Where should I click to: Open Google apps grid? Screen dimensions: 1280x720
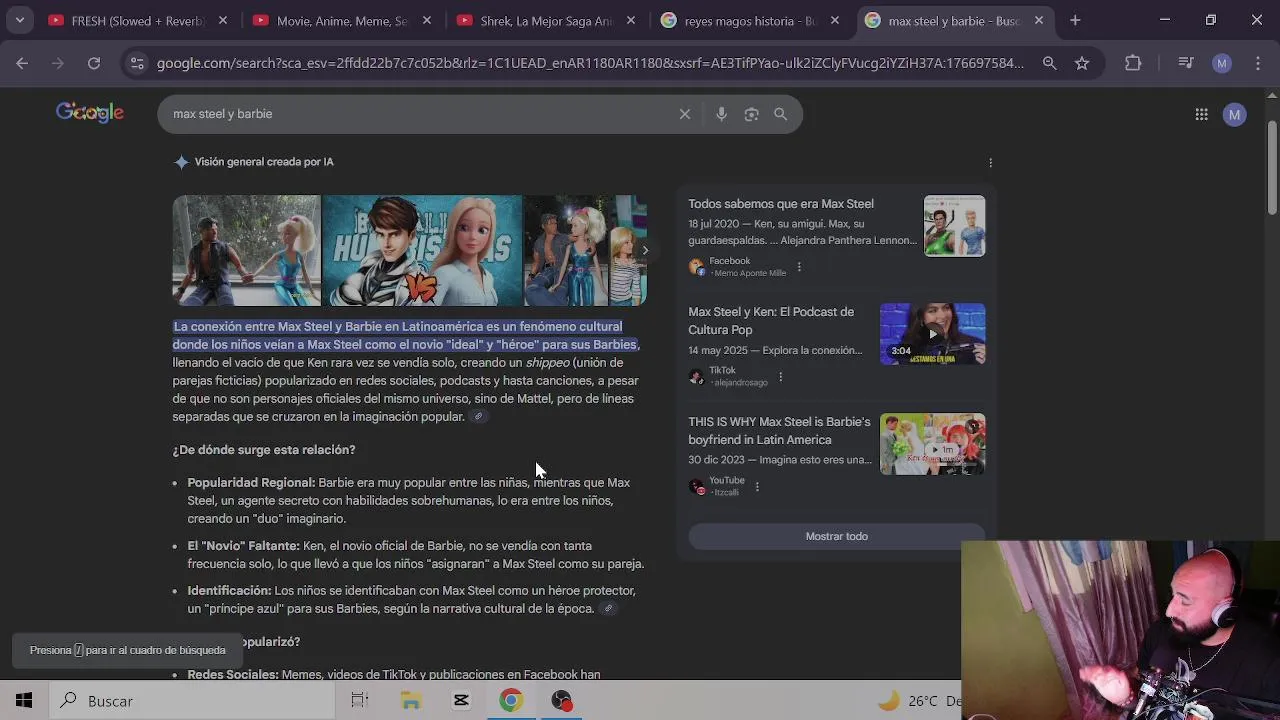(1202, 114)
